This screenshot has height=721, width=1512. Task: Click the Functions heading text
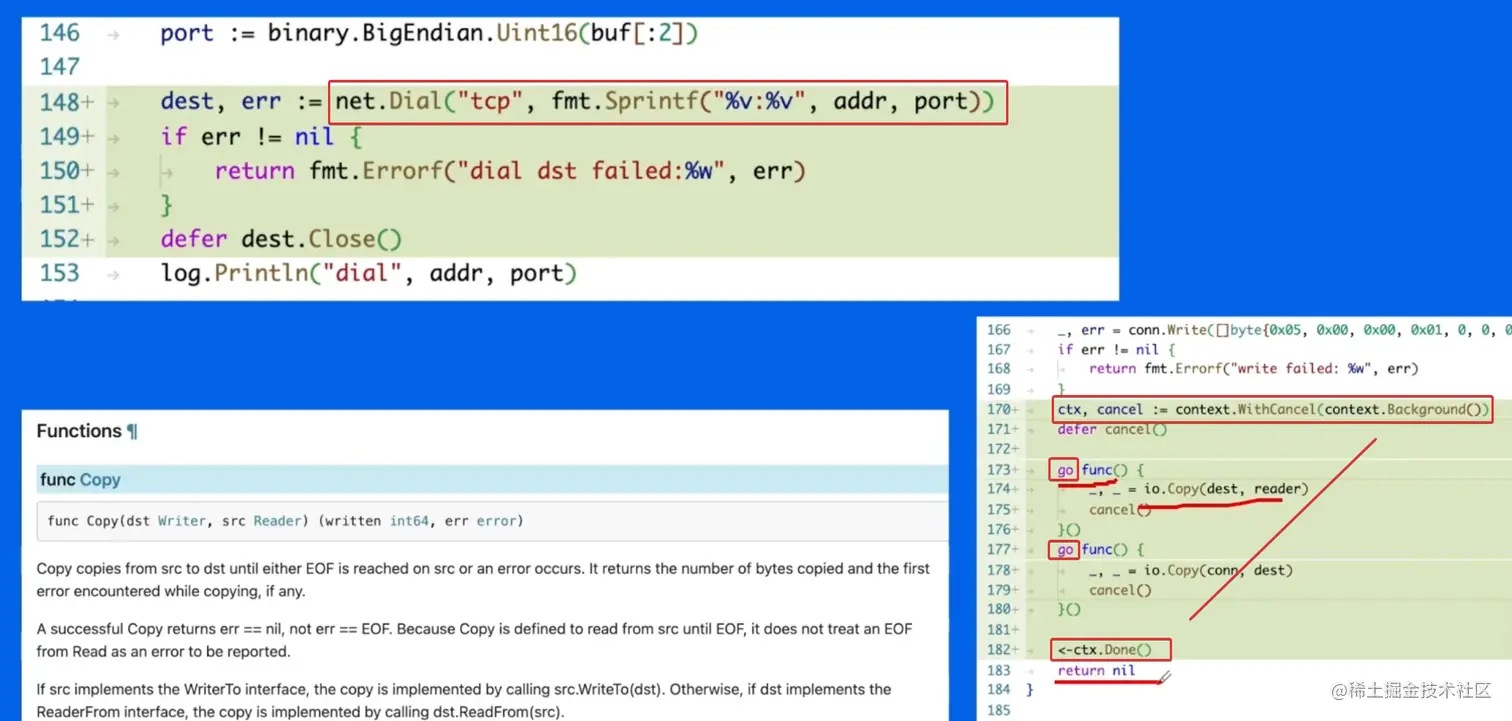(79, 431)
